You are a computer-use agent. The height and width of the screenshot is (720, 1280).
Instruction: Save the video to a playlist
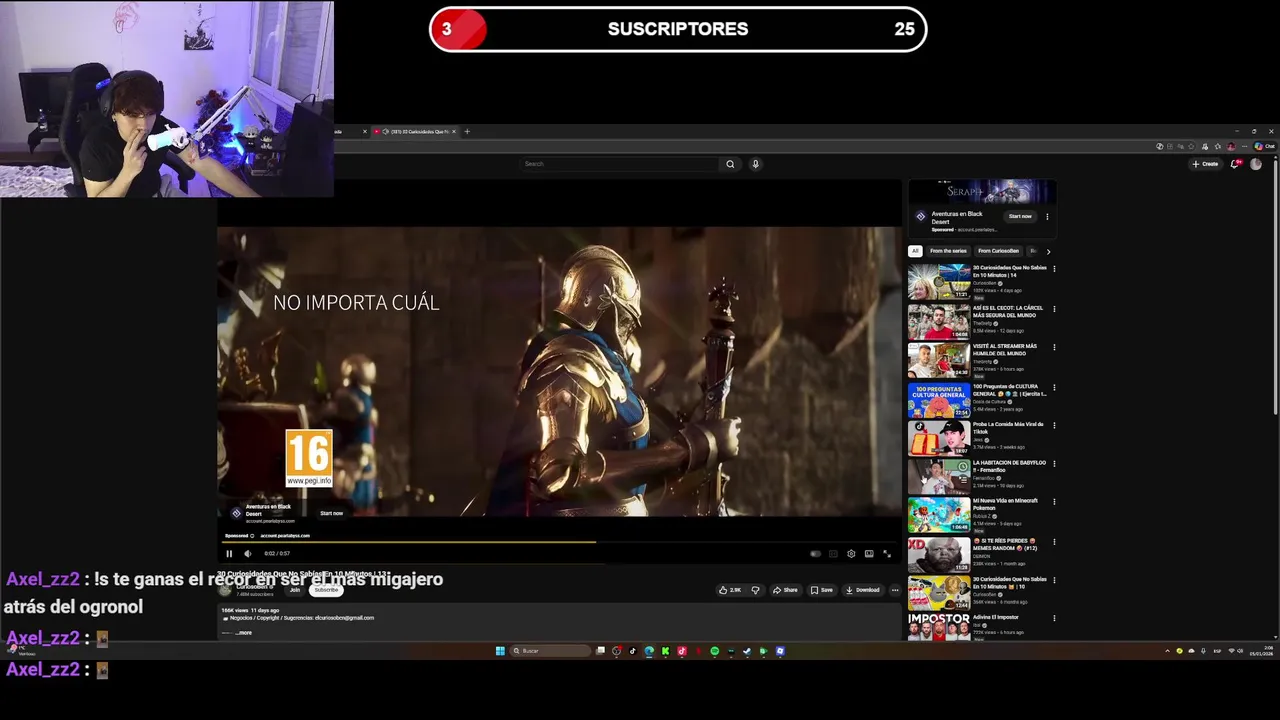[821, 590]
